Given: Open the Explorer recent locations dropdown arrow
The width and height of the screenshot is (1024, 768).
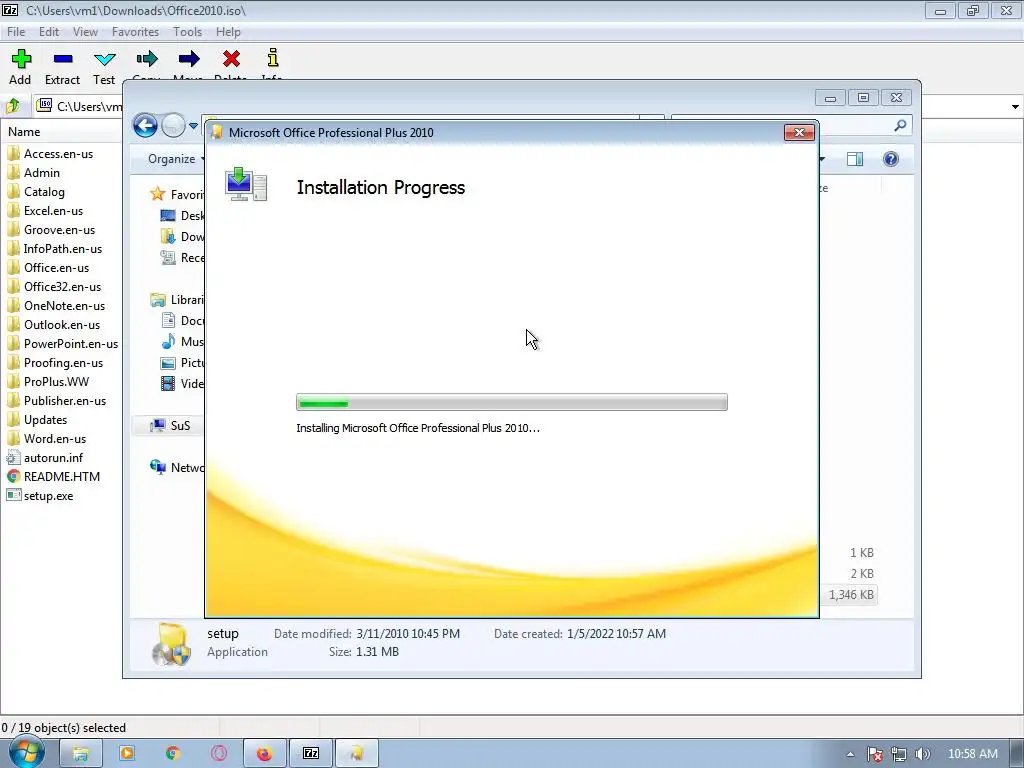Looking at the screenshot, I should [193, 125].
